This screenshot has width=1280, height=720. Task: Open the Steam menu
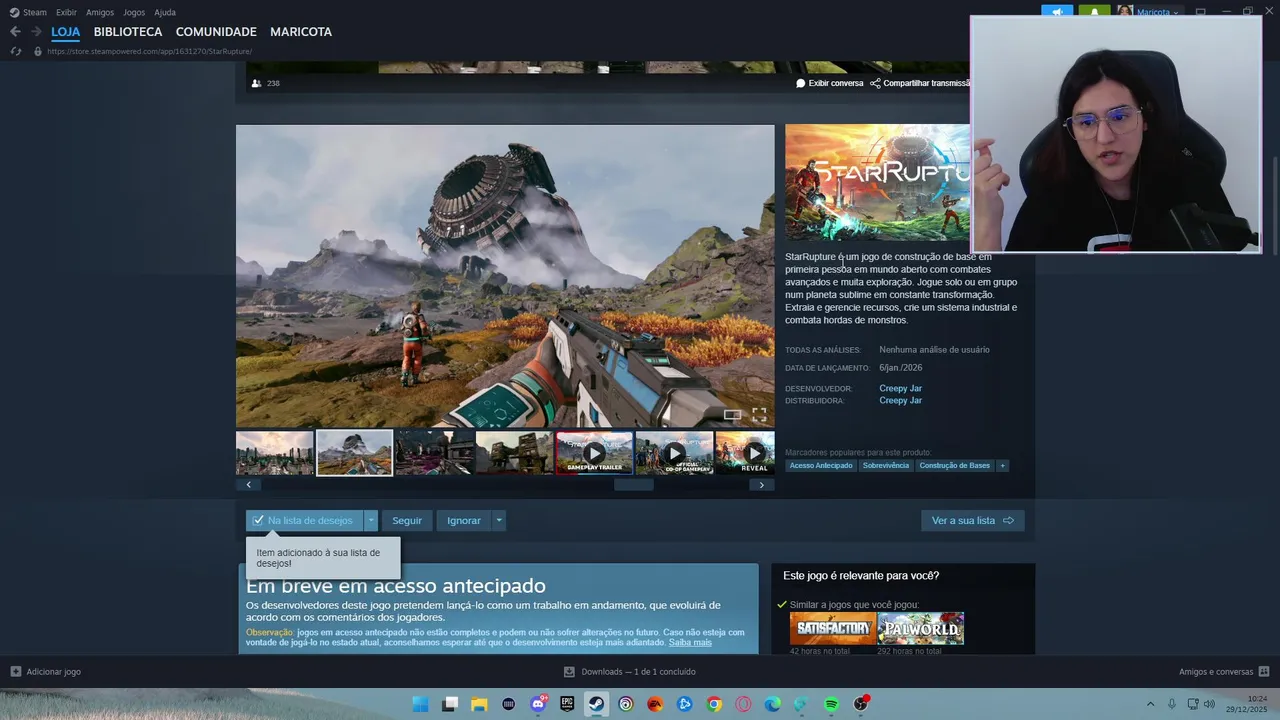[x=34, y=12]
